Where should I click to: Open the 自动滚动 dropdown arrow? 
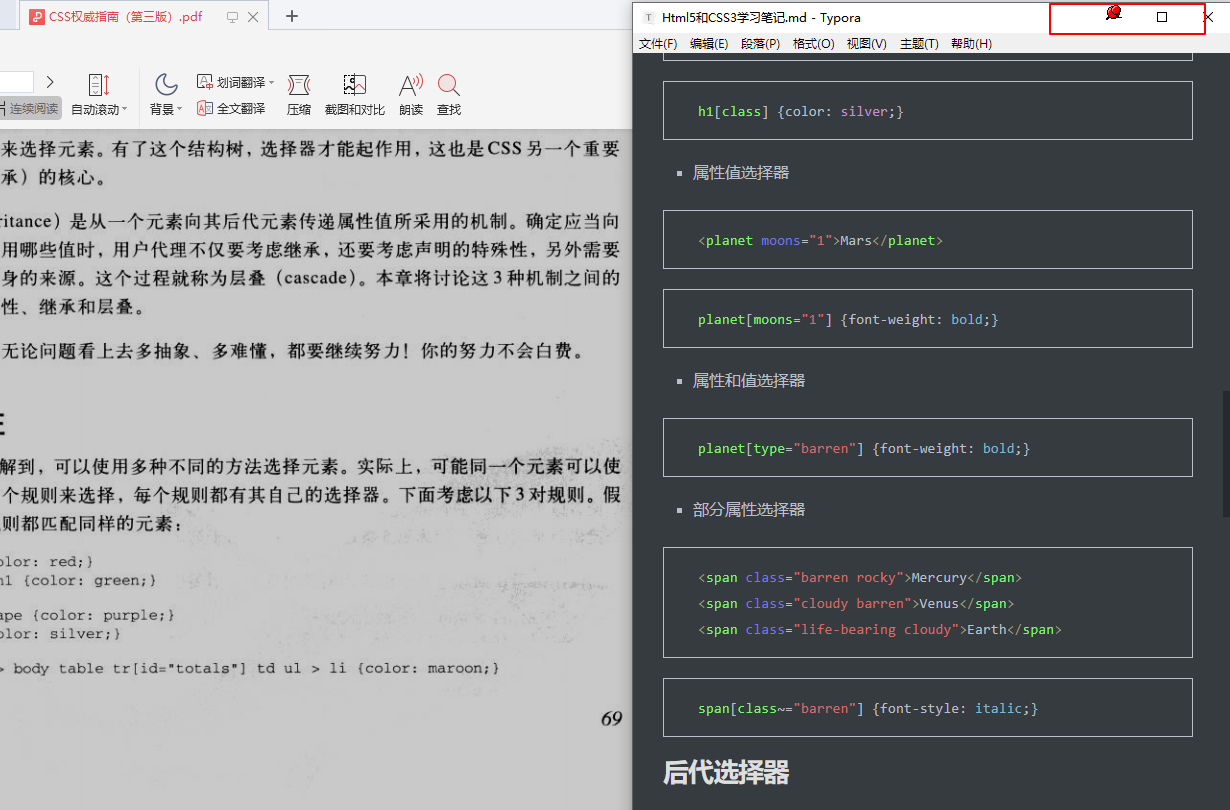pyautogui.click(x=124, y=110)
